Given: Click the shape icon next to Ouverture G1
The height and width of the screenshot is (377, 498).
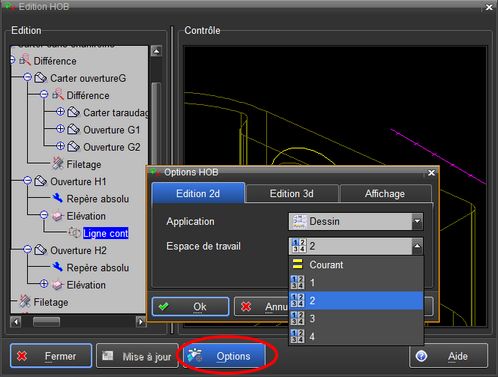Looking at the screenshot, I should pyautogui.click(x=73, y=129).
